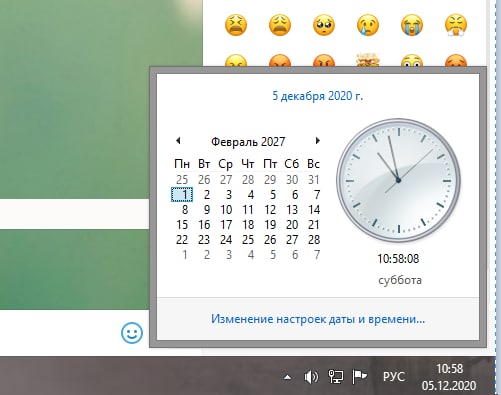Click the Пн weekday header
This screenshot has width=501, height=395.
182,164
